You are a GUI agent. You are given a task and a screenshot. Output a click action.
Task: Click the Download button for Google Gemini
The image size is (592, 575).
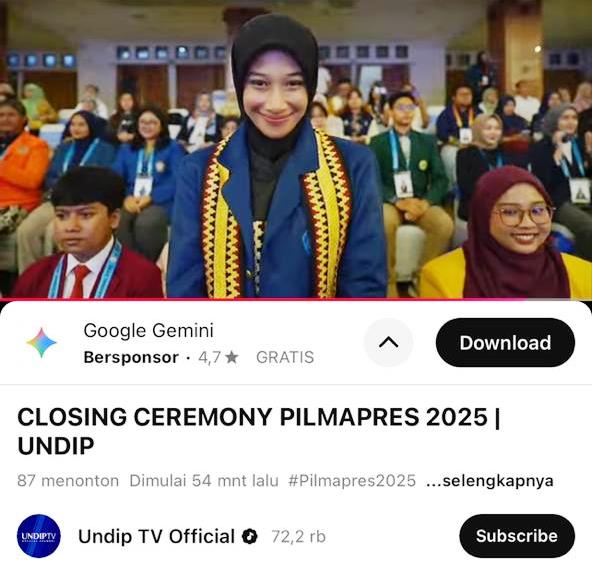pyautogui.click(x=505, y=342)
